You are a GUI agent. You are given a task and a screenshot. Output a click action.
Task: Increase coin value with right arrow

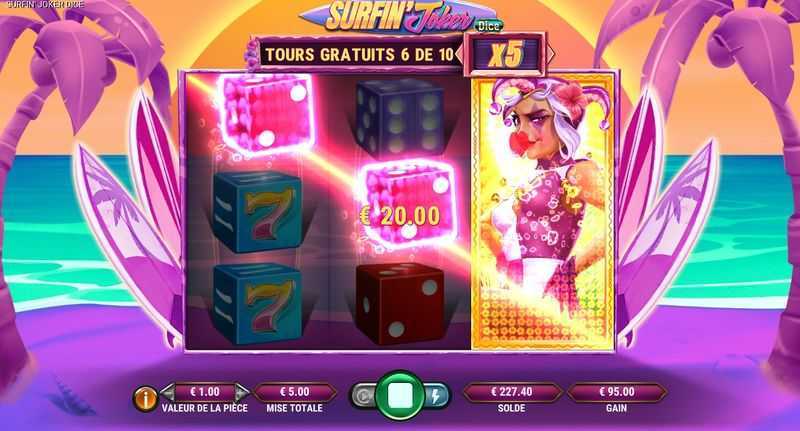point(242,392)
